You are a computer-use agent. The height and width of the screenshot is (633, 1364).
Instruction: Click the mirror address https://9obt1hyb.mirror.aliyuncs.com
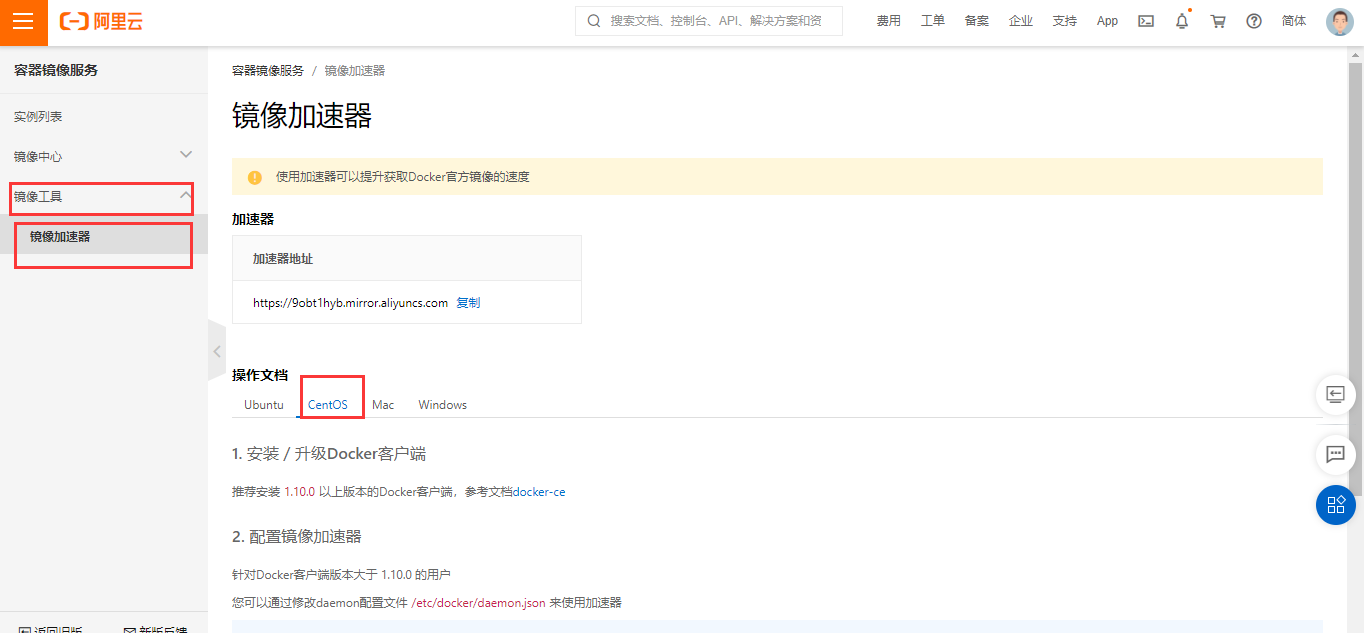(350, 303)
